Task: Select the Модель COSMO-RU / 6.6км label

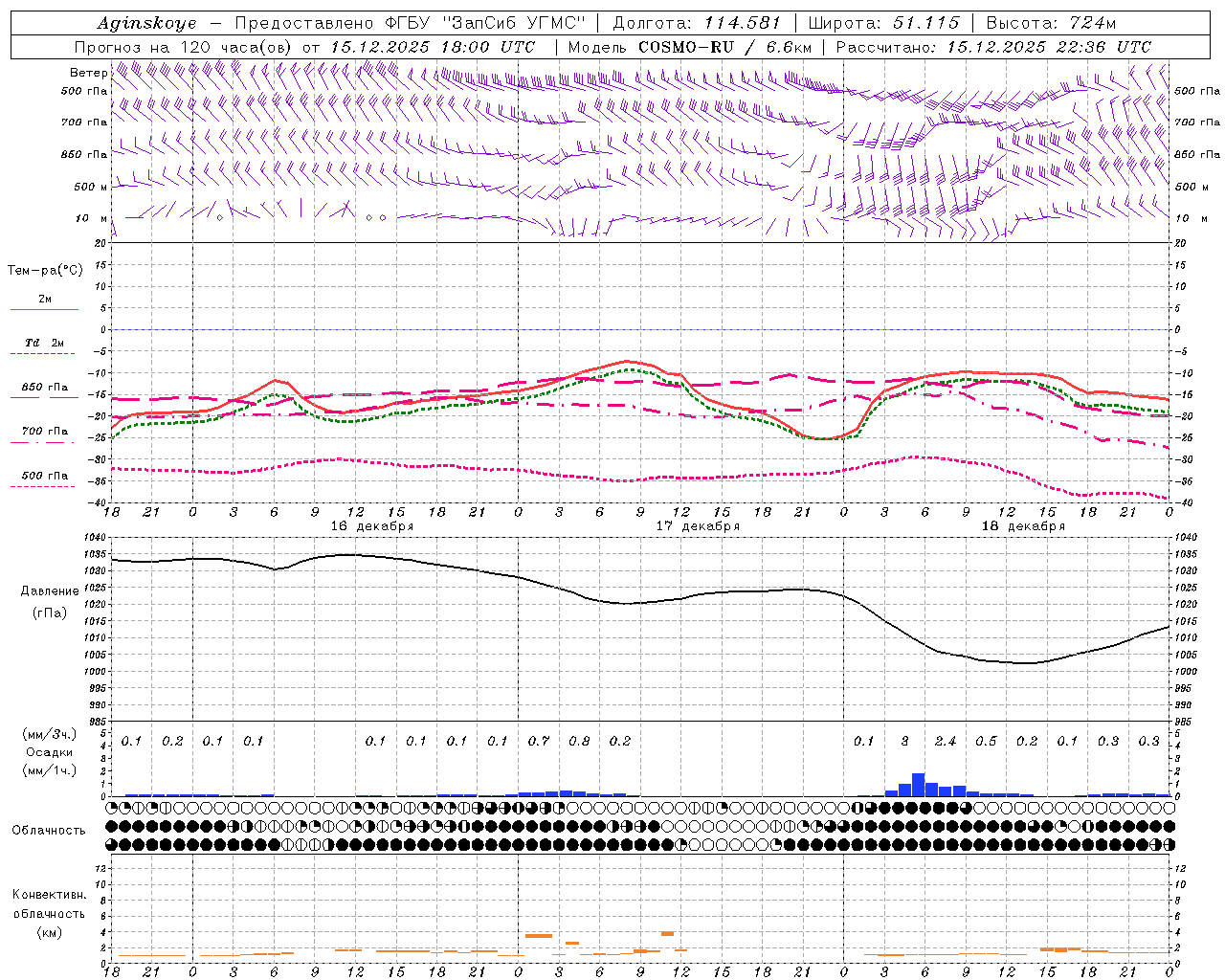Action: tap(689, 47)
